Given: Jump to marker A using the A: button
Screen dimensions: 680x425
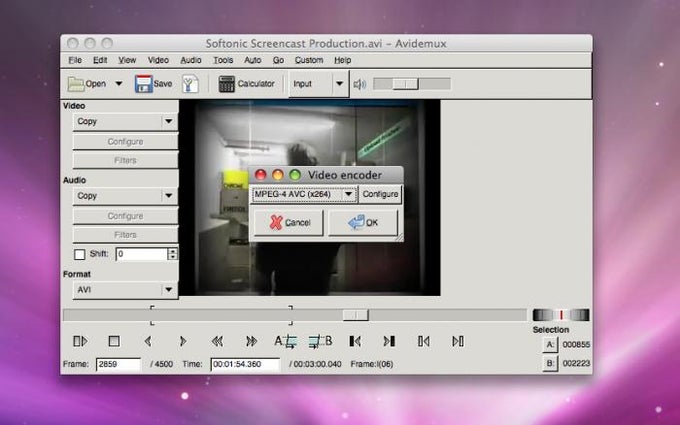Looking at the screenshot, I should coord(550,345).
